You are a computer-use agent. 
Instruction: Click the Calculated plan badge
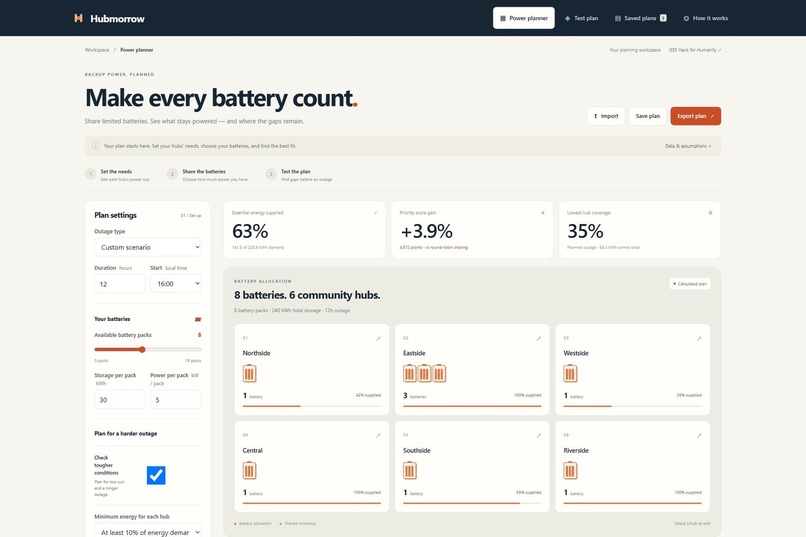(690, 284)
